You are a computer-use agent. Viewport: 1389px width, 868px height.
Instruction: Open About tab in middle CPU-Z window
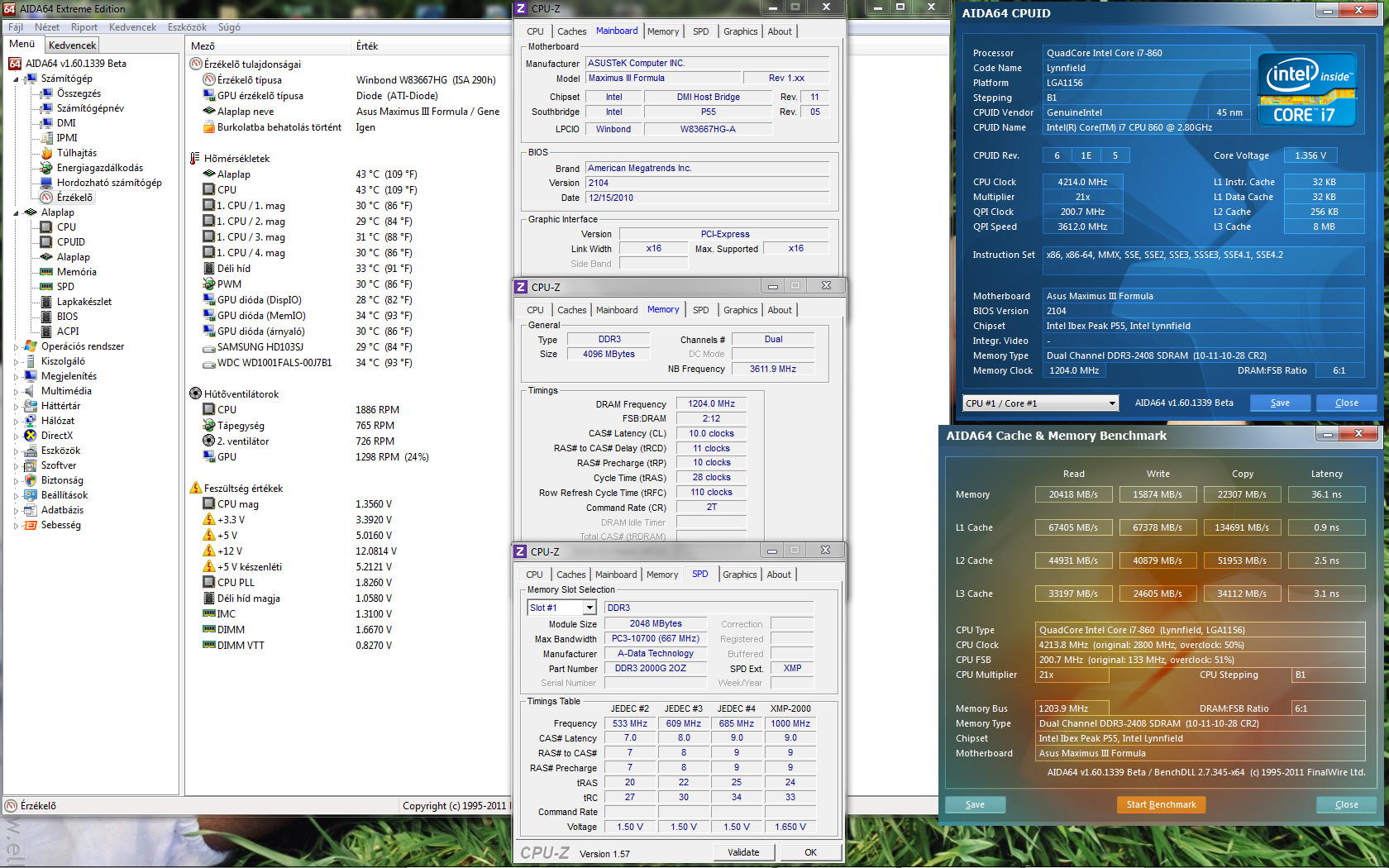(x=780, y=310)
